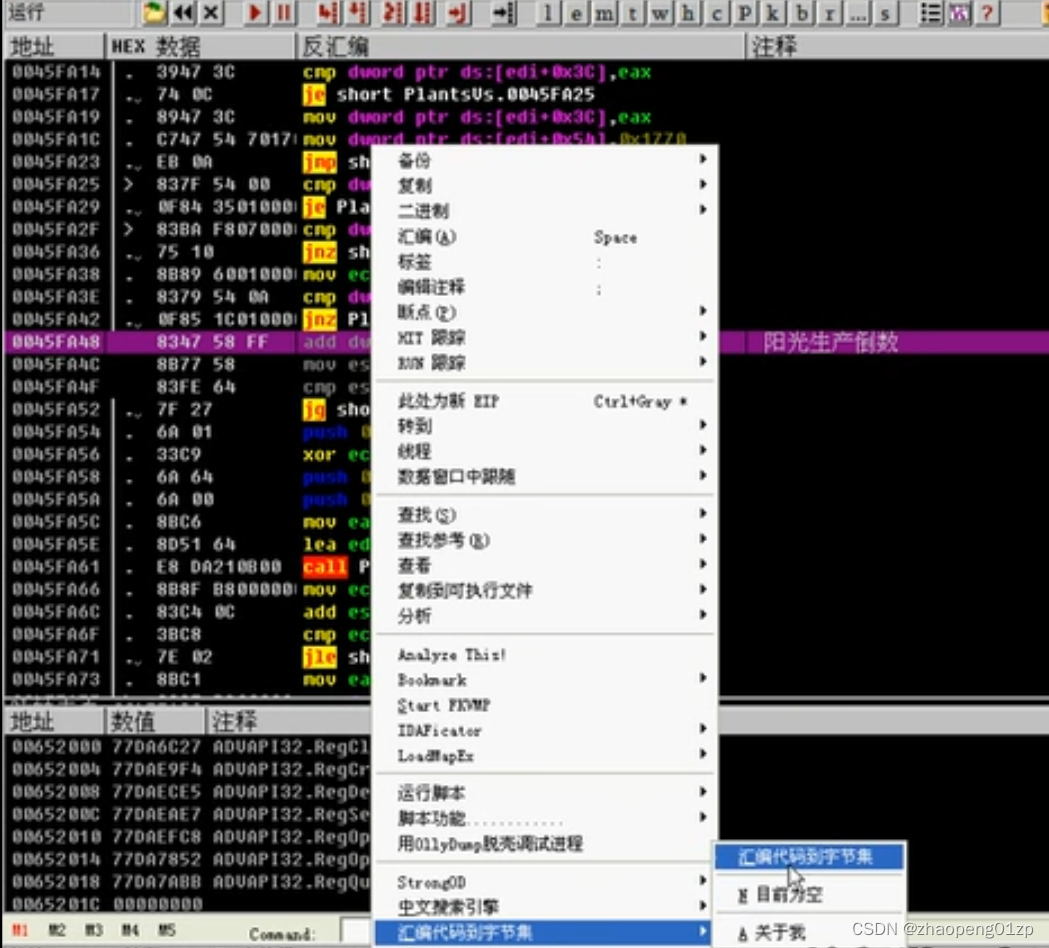
Task: Open Handles window with the h button
Action: point(688,13)
